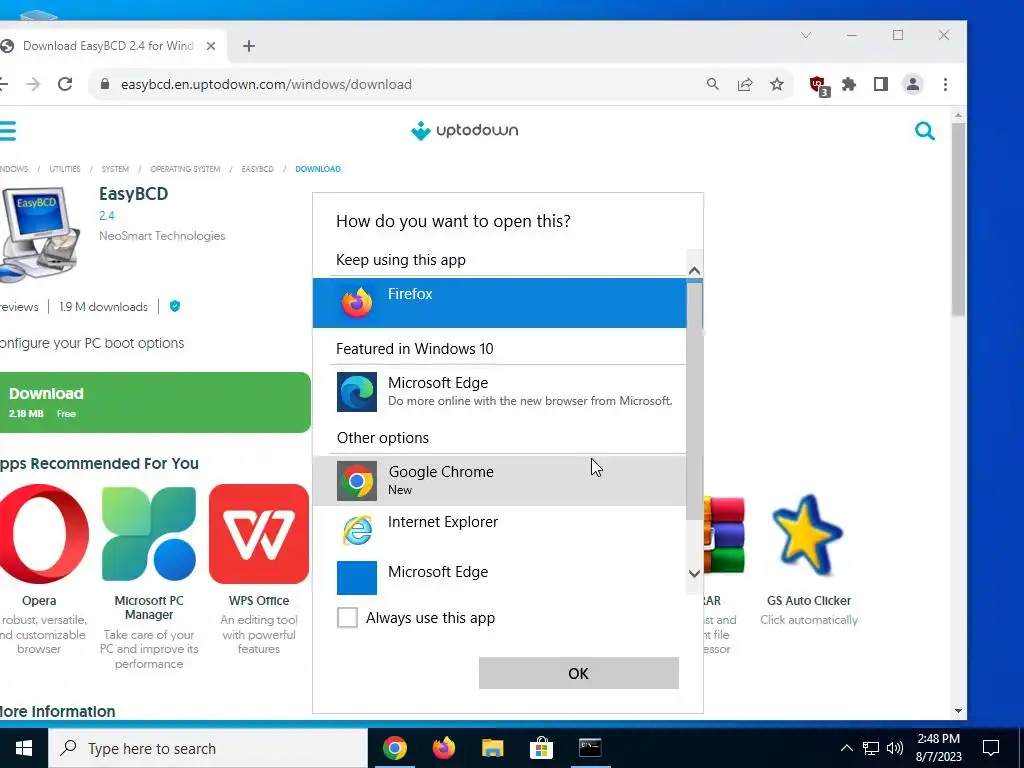The height and width of the screenshot is (768, 1024).
Task: Open the GS Auto Clicker star icon
Action: click(808, 534)
